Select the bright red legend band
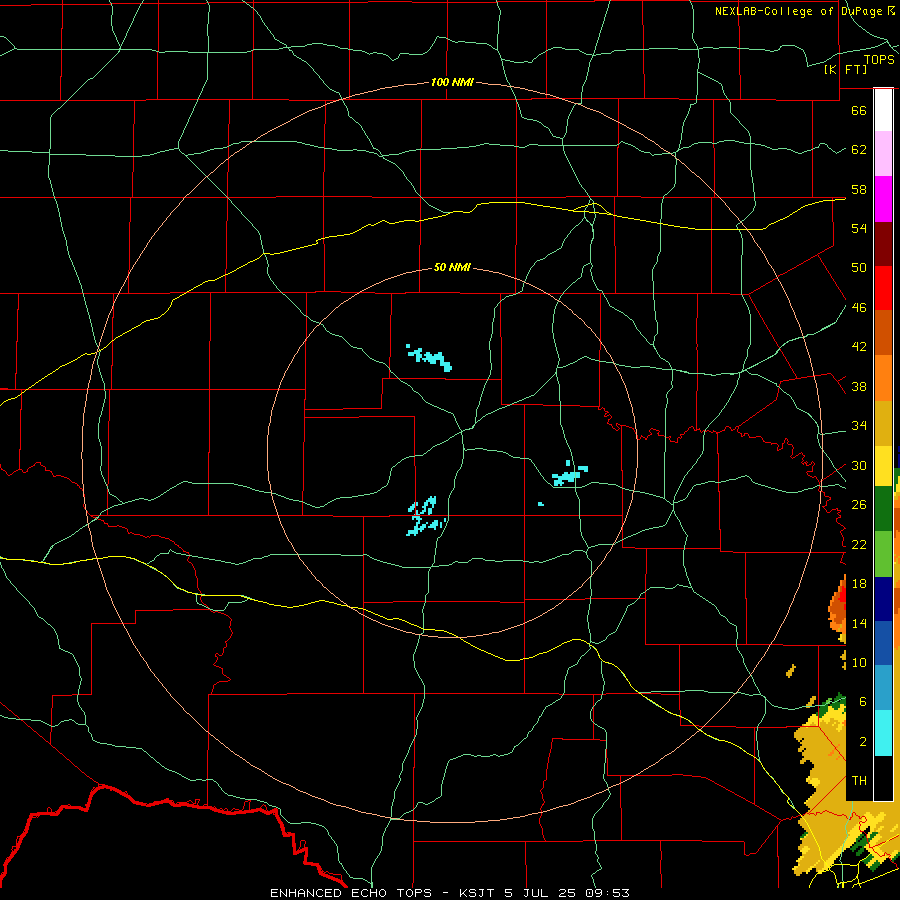Screen dimensions: 900x900 [x=883, y=288]
